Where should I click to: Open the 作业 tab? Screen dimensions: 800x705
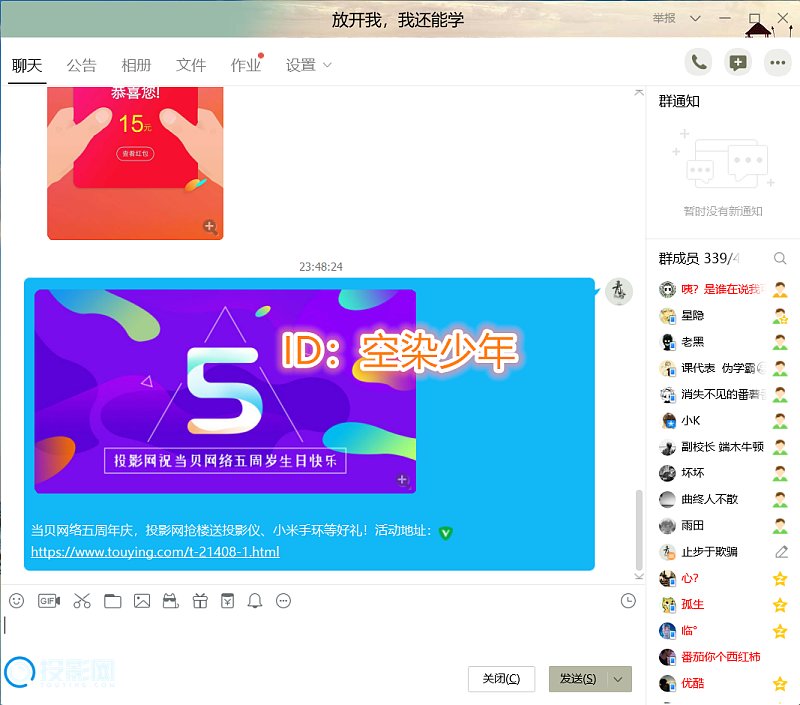pos(246,65)
